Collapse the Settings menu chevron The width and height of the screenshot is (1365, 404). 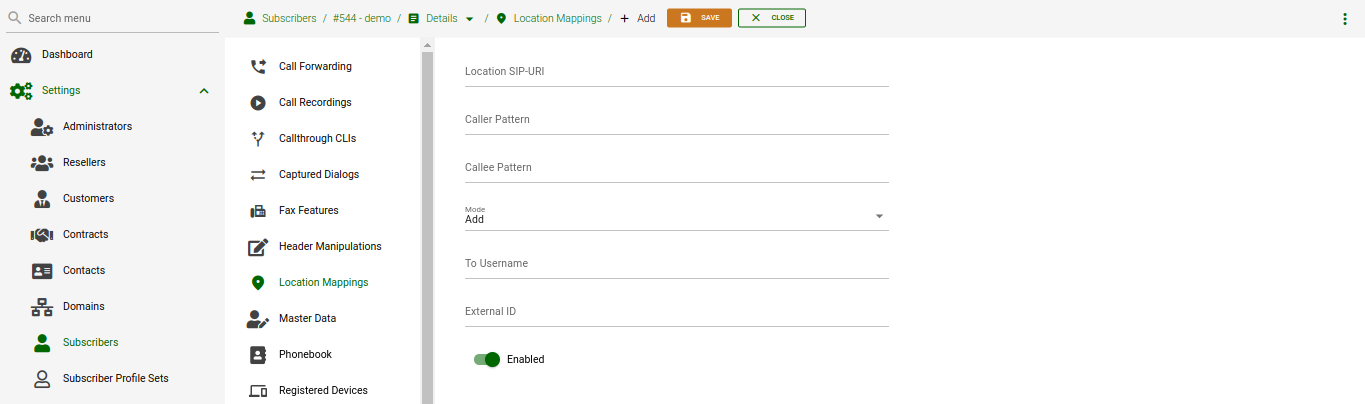coord(204,91)
